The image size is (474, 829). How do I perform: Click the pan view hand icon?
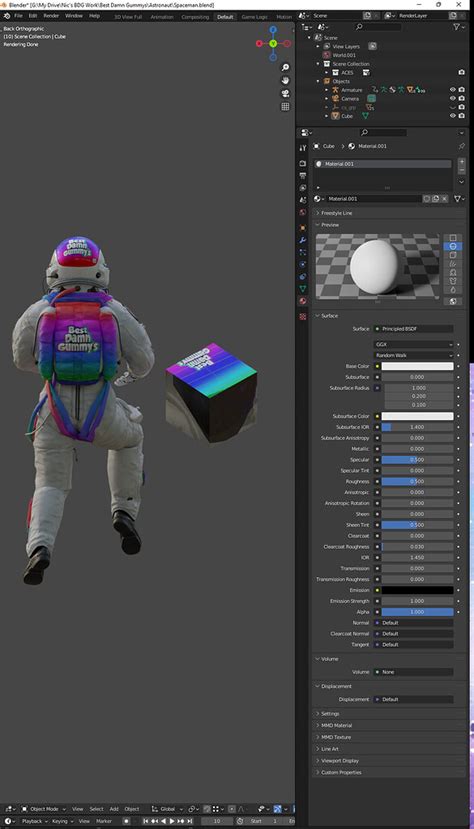pyautogui.click(x=285, y=80)
